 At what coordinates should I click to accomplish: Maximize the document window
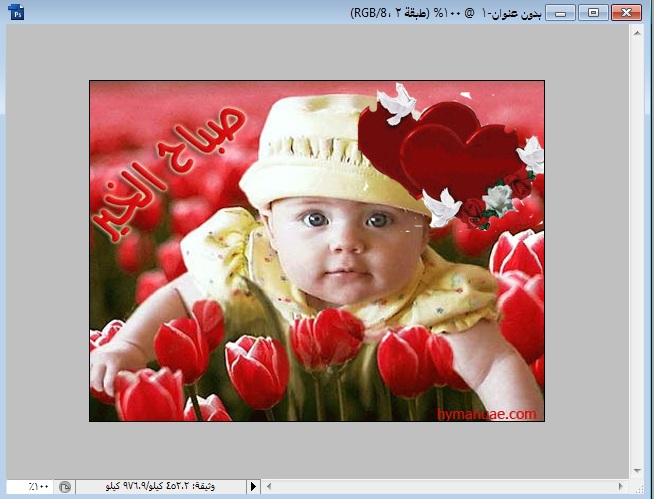(x=593, y=12)
